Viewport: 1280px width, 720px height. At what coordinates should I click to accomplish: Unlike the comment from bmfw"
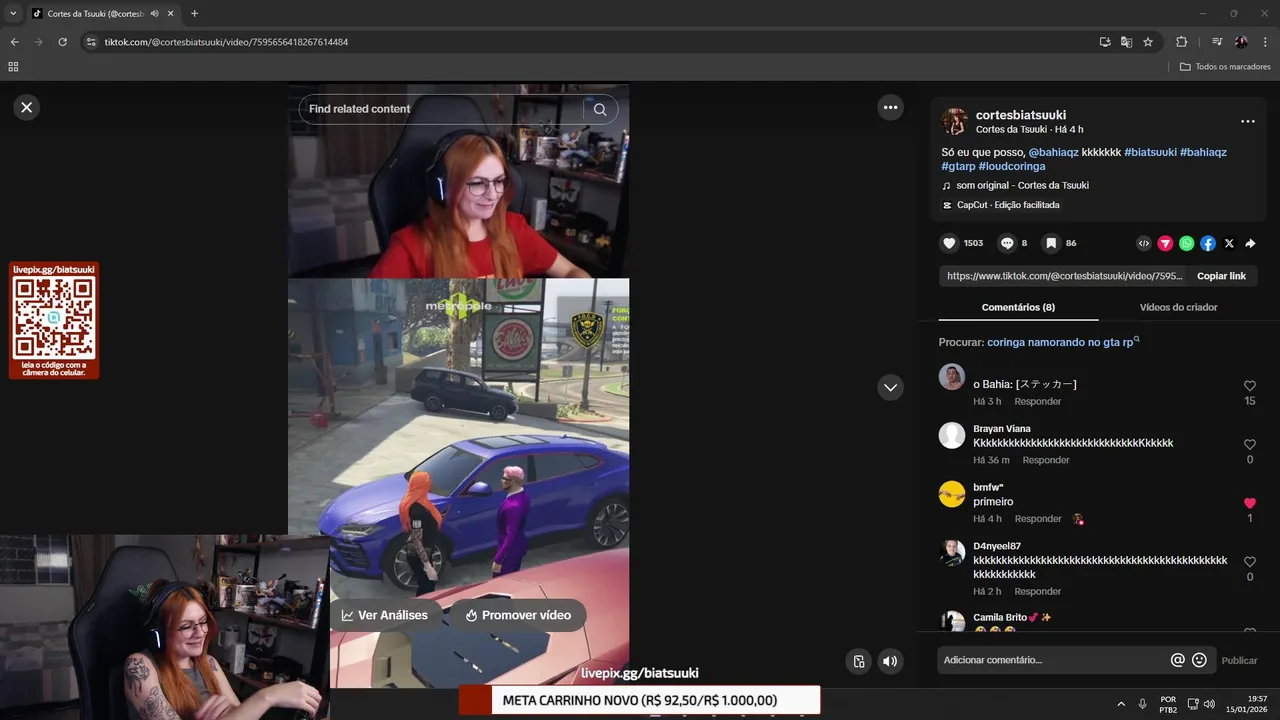pyautogui.click(x=1249, y=503)
